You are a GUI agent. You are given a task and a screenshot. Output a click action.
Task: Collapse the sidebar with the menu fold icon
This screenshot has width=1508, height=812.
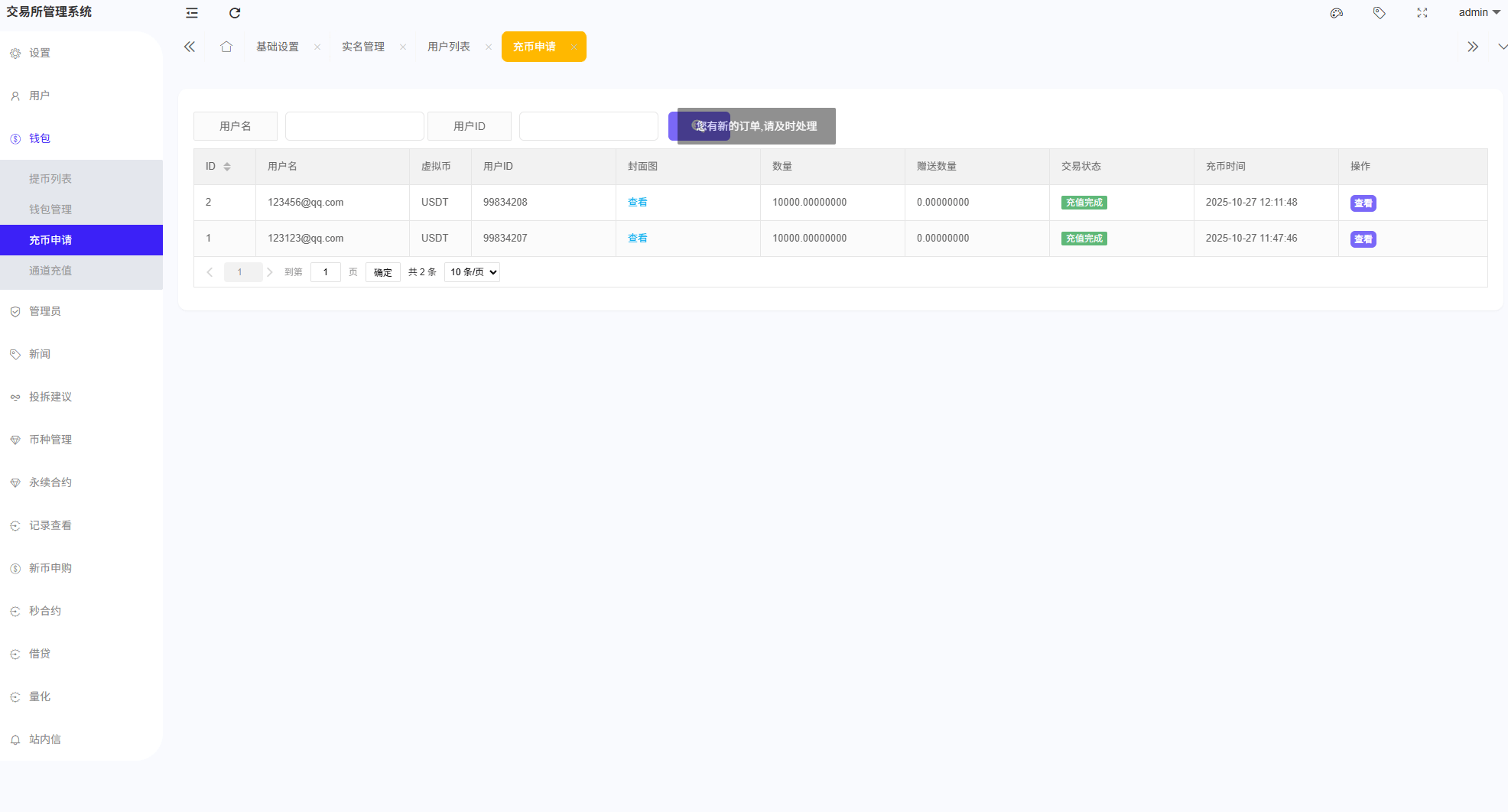192,13
